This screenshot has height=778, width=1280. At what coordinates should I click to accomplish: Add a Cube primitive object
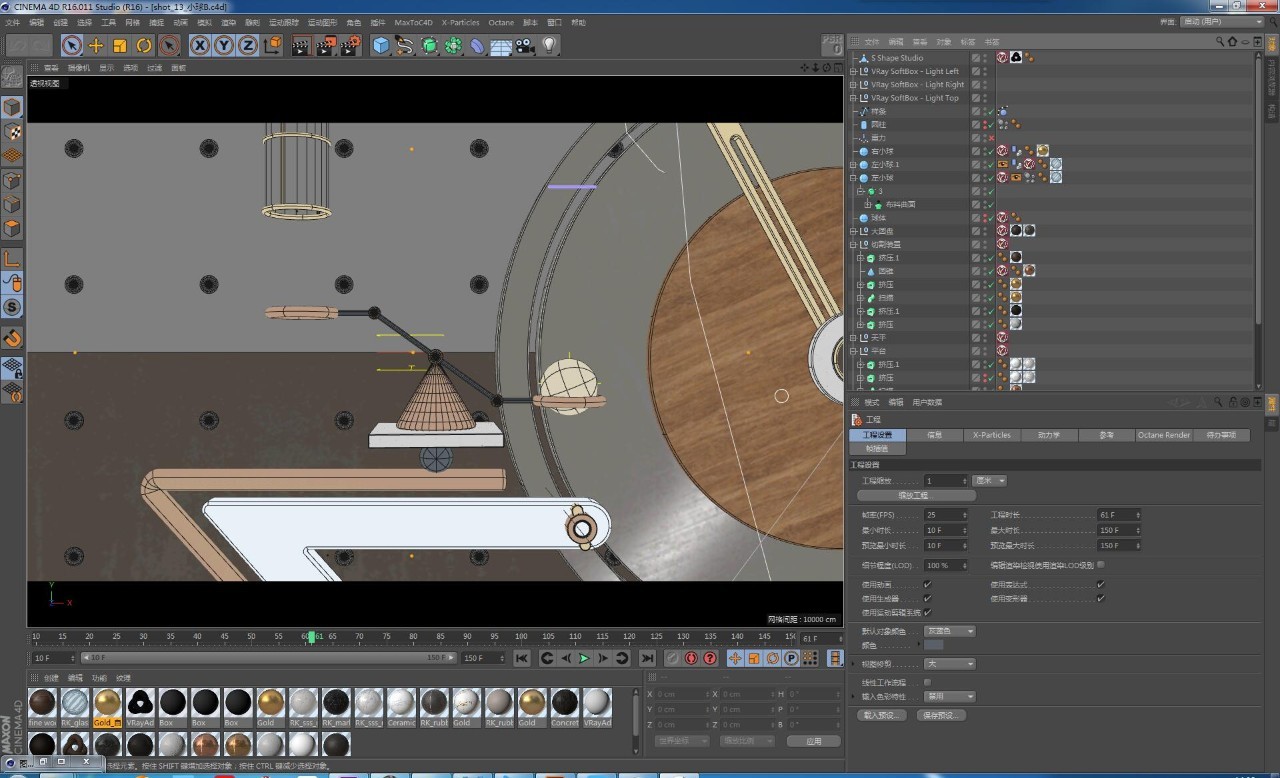381,45
